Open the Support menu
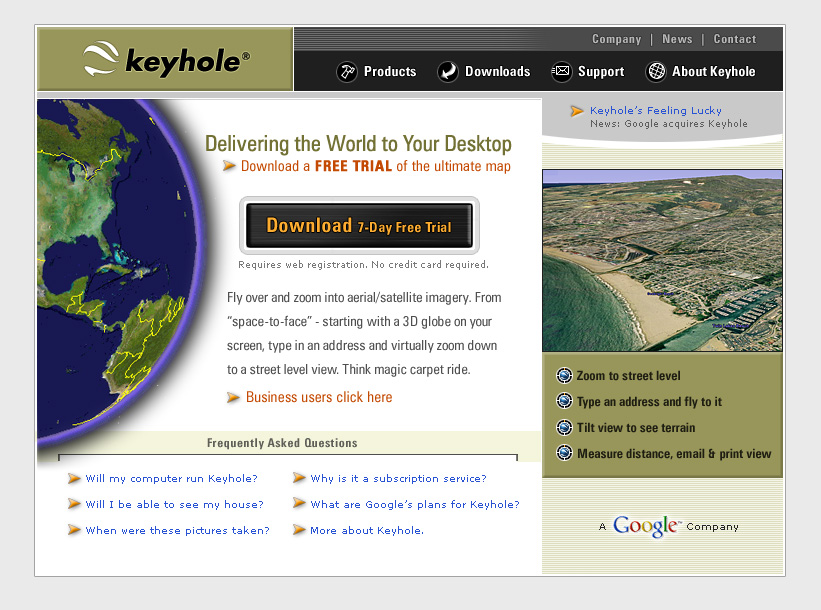The height and width of the screenshot is (610, 821). pyautogui.click(x=601, y=72)
